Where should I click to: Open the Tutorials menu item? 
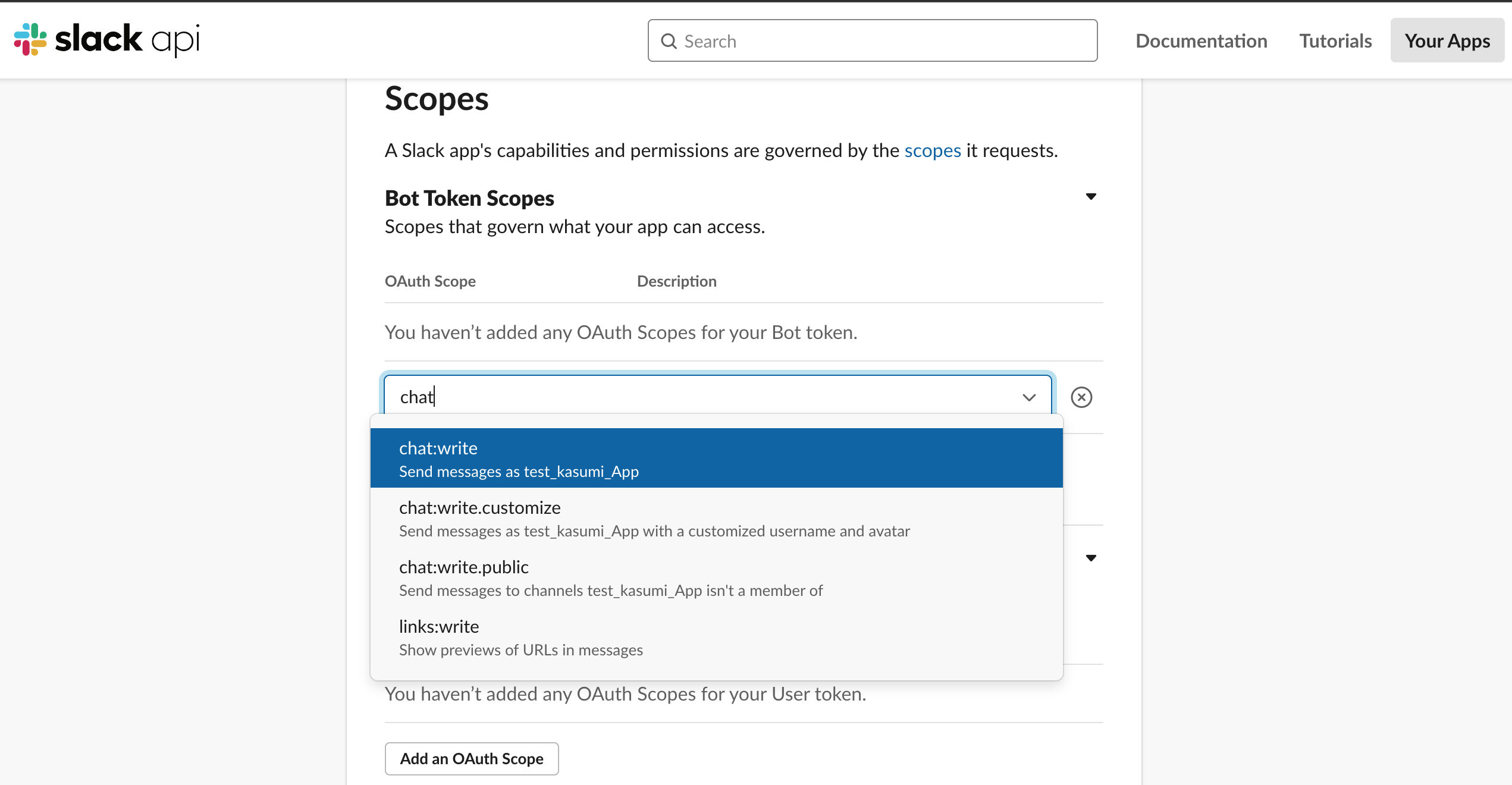(x=1335, y=40)
